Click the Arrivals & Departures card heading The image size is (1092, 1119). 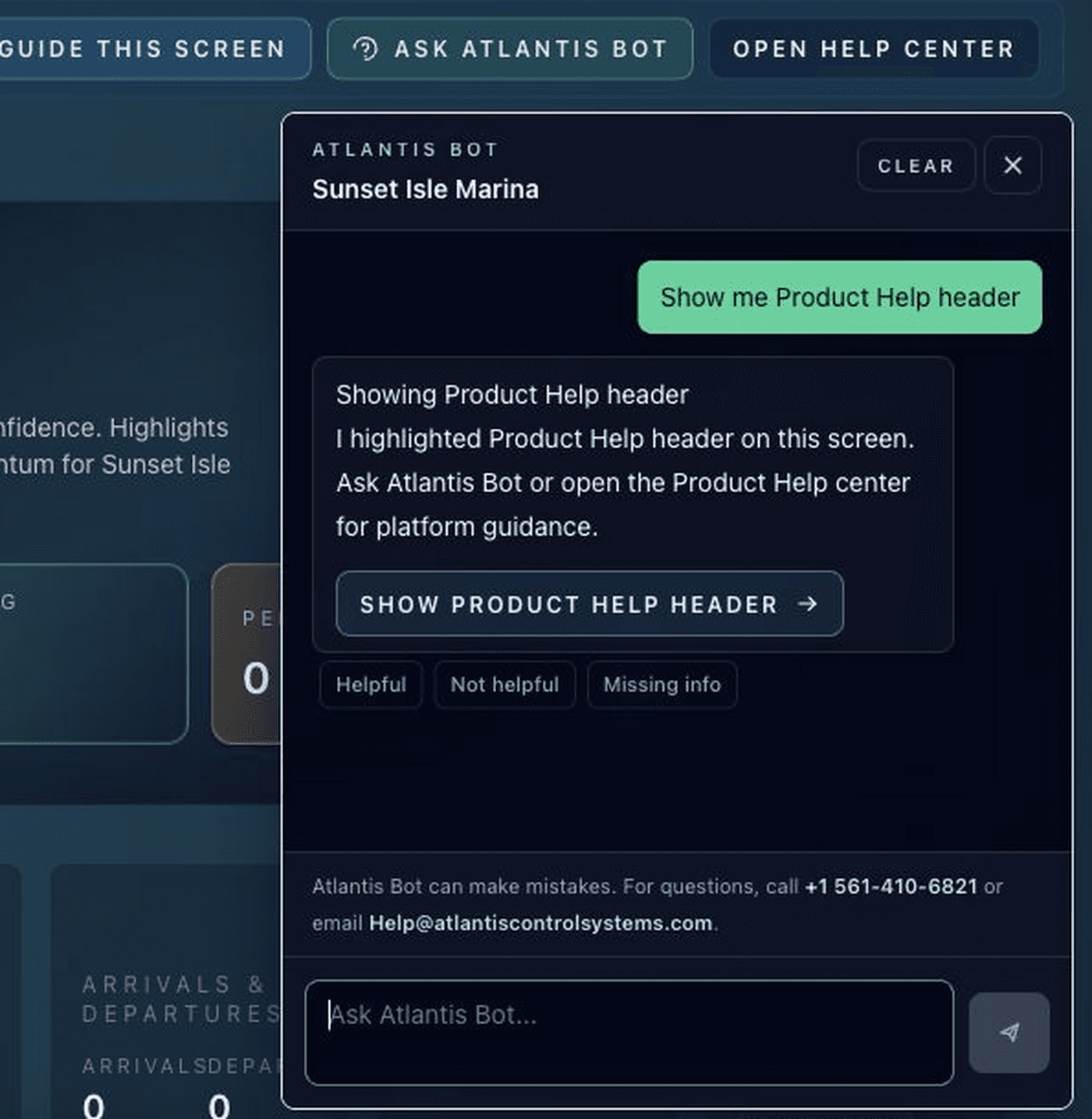[182, 999]
